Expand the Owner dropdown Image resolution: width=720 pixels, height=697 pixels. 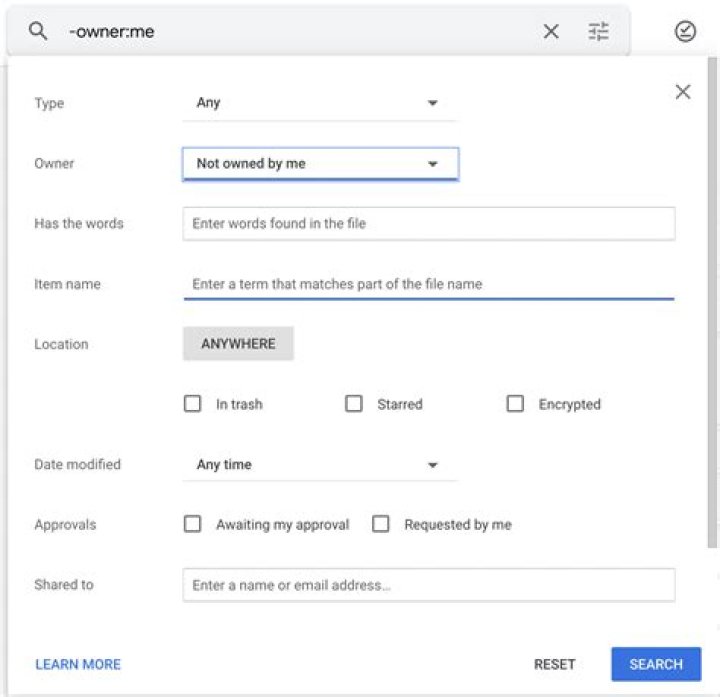pyautogui.click(x=320, y=164)
